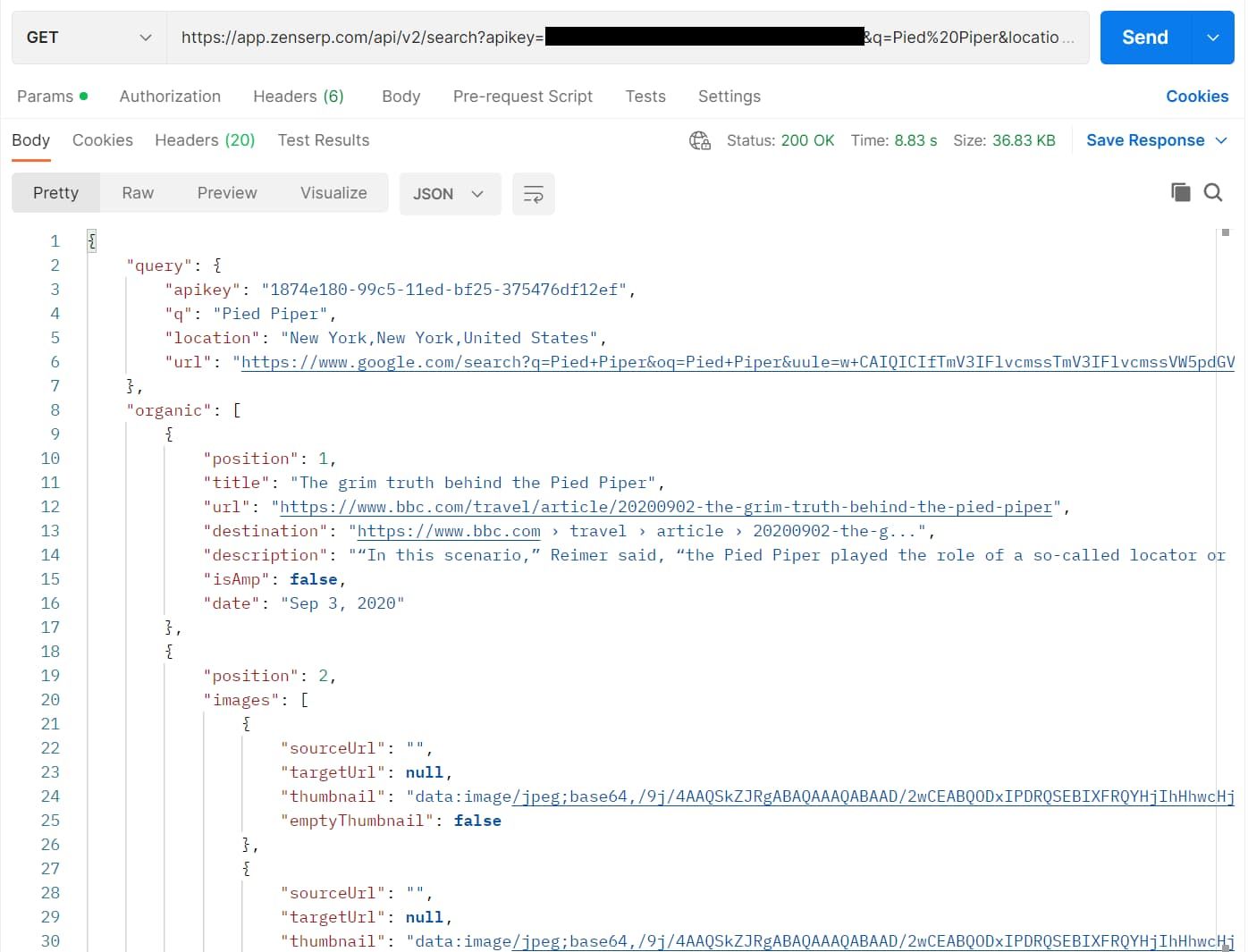Click the response vertical scrollbar

[1226, 590]
